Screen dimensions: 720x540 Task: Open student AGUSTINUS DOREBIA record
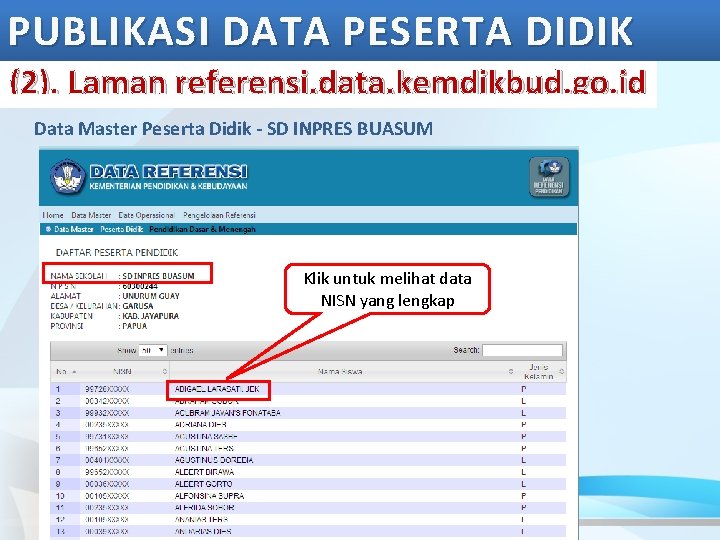pos(214,460)
